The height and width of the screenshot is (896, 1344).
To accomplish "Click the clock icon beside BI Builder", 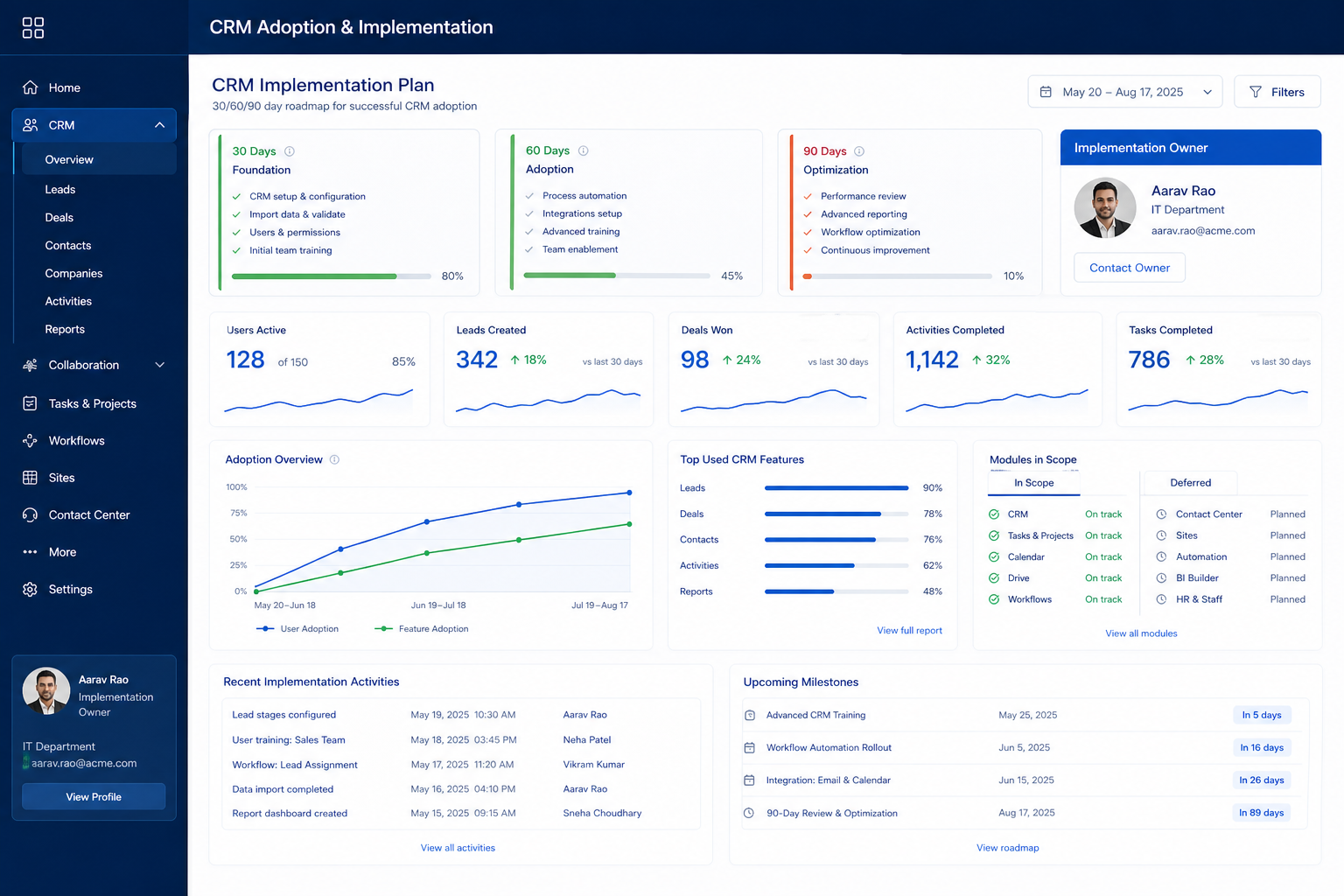I will coord(1161,578).
